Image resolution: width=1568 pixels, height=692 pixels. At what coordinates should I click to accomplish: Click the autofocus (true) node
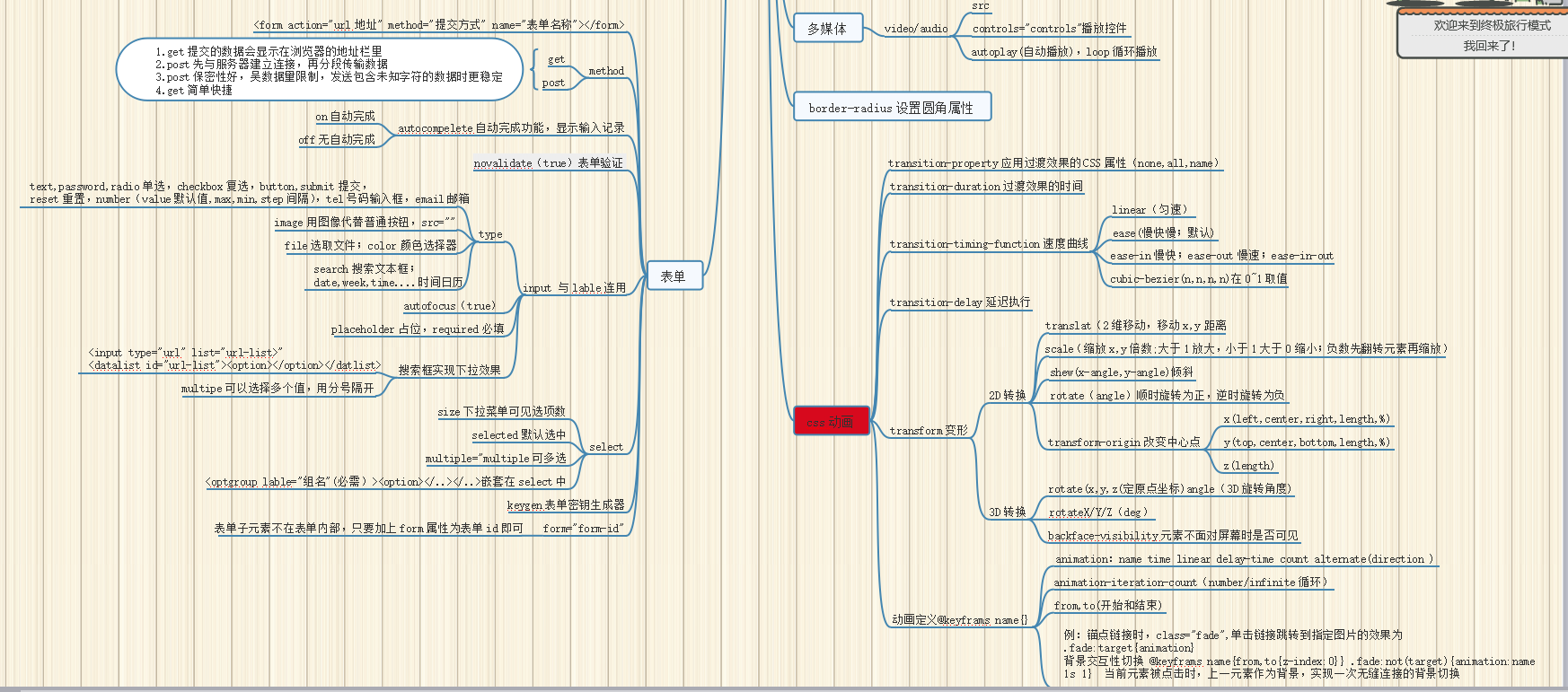[450, 306]
